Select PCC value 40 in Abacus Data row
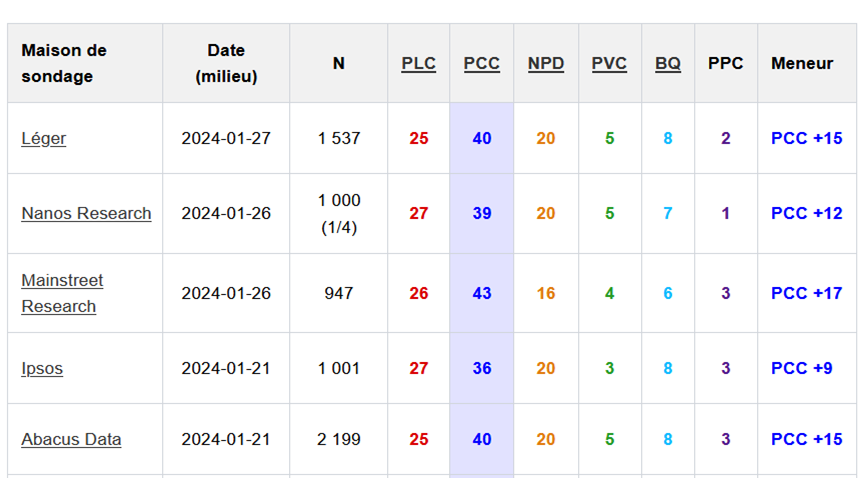This screenshot has height=478, width=864. click(482, 439)
